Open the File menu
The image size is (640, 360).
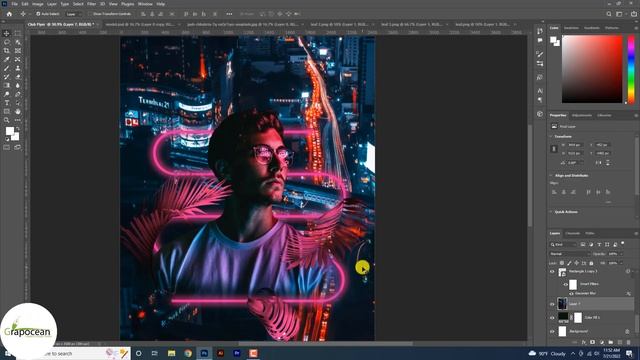point(14,4)
